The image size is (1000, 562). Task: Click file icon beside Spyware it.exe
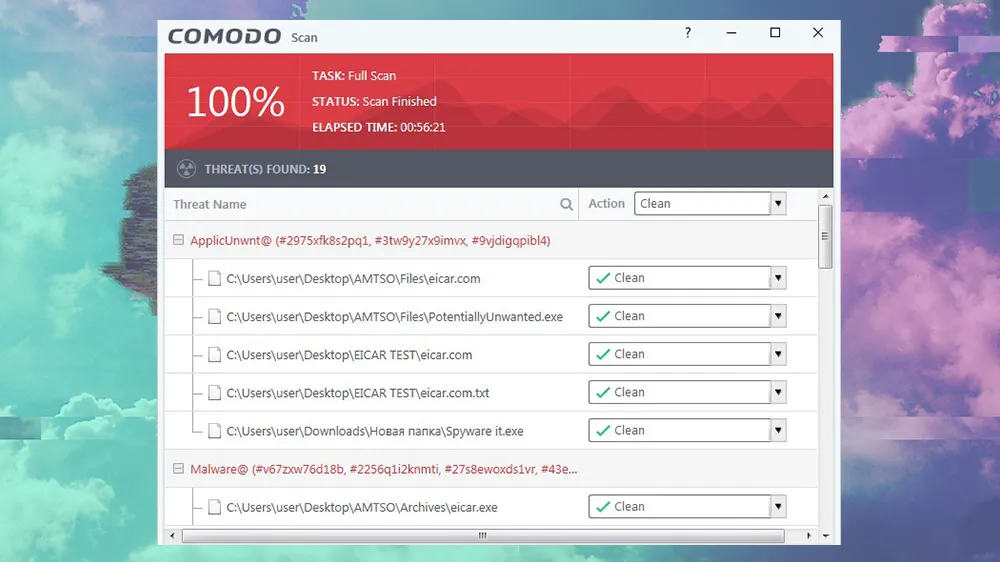214,431
